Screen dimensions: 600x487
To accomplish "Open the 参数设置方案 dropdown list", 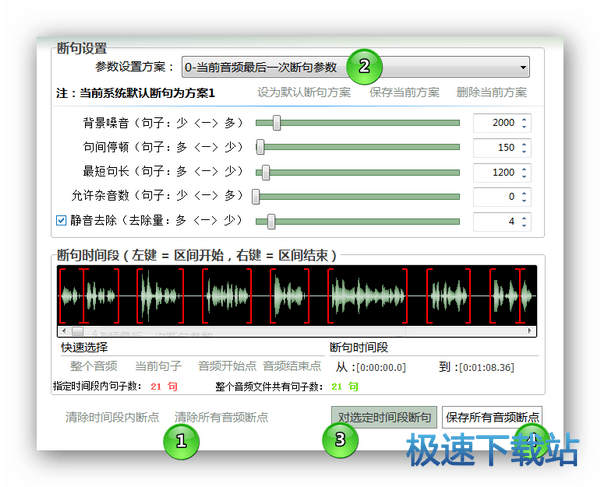I will pyautogui.click(x=355, y=67).
